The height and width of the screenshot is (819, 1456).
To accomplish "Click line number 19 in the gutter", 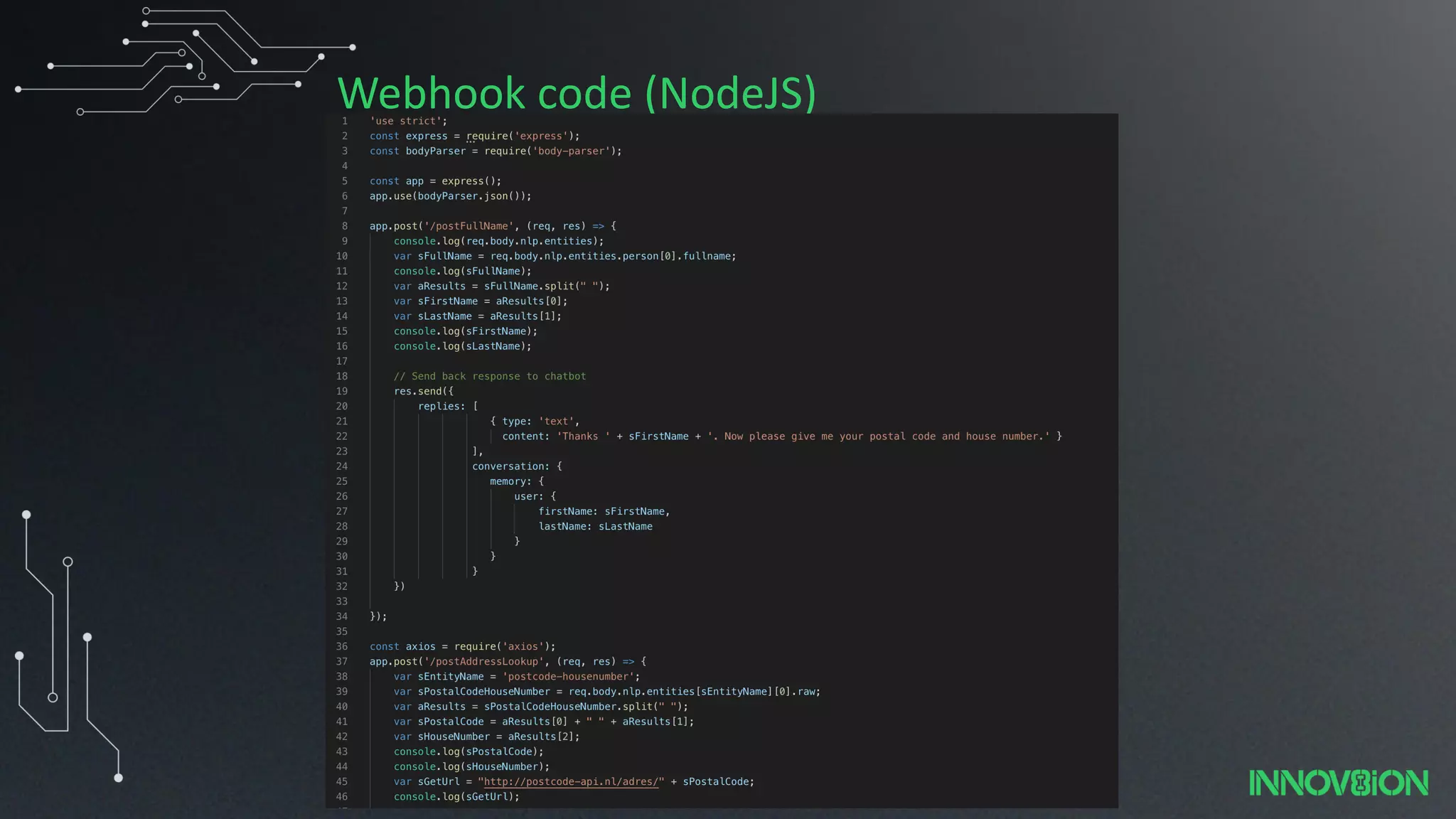I will click(342, 391).
